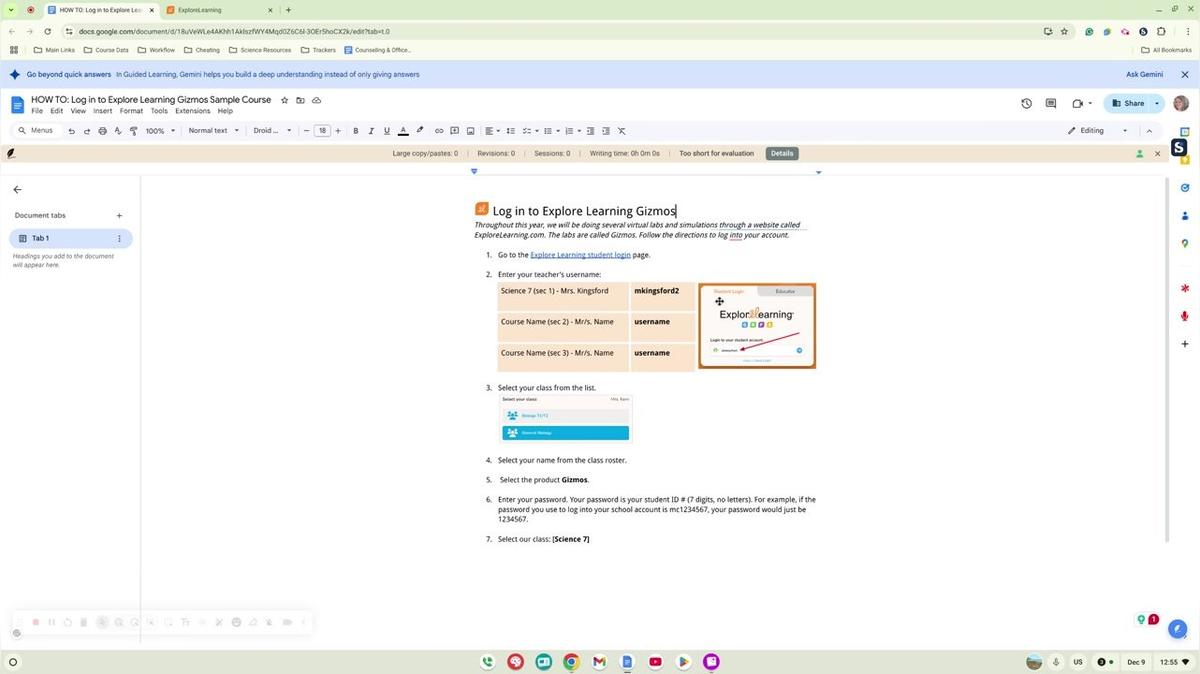Viewport: 1200px width, 674px height.
Task: Select the font size input field
Action: tap(322, 130)
